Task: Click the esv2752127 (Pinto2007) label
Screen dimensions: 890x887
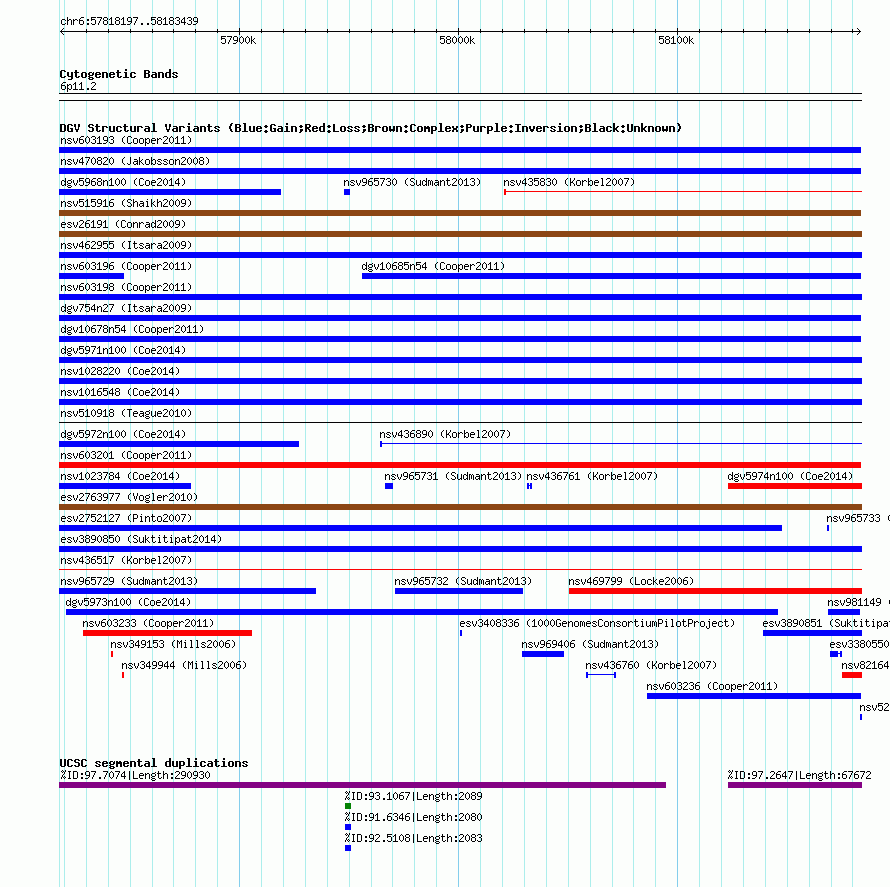Action: (x=126, y=518)
